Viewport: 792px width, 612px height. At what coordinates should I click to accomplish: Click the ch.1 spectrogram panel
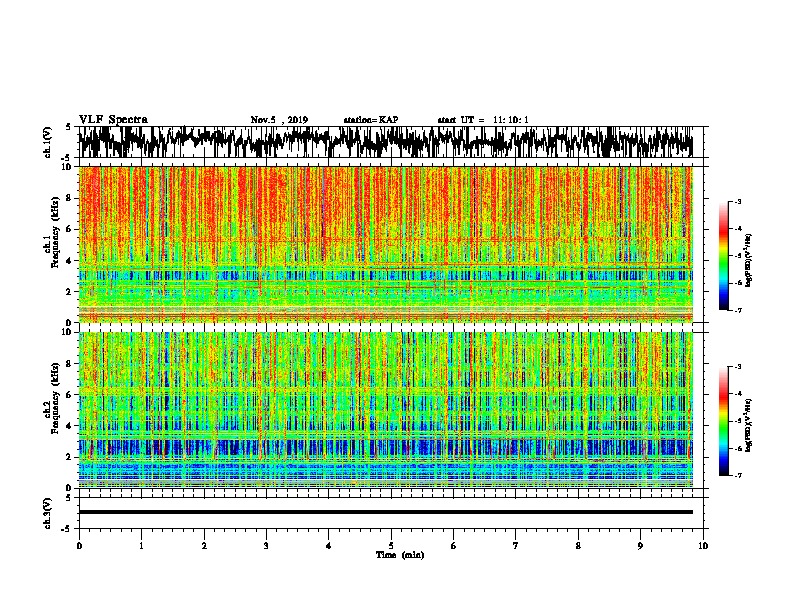click(x=386, y=244)
